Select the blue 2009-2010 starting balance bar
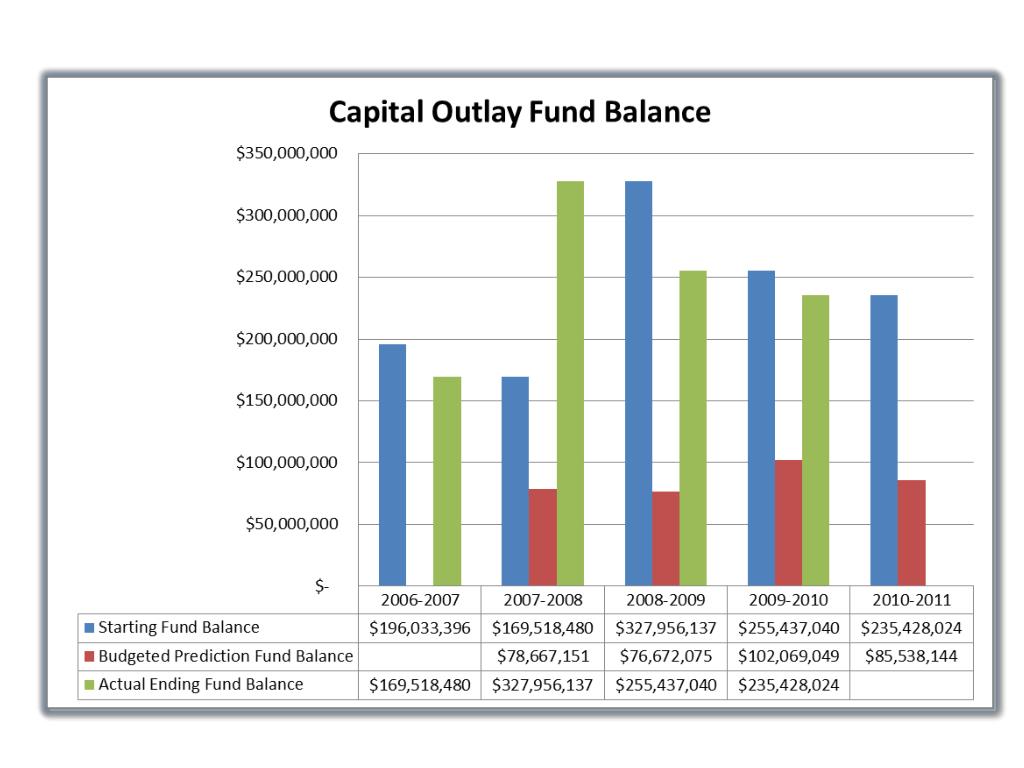This screenshot has width=1024, height=768. coord(761,428)
